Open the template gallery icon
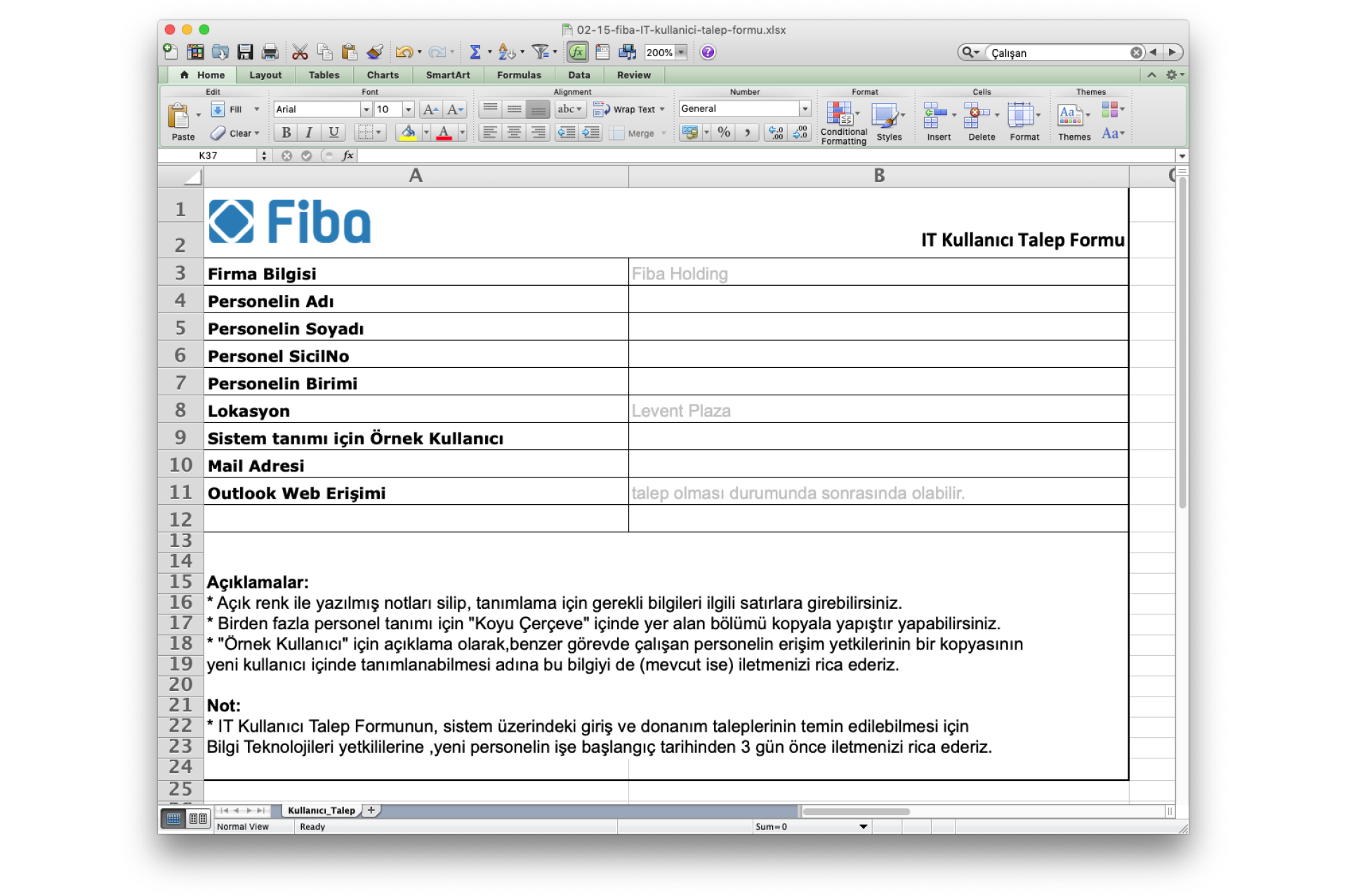The width and height of the screenshot is (1348, 896). (x=195, y=51)
